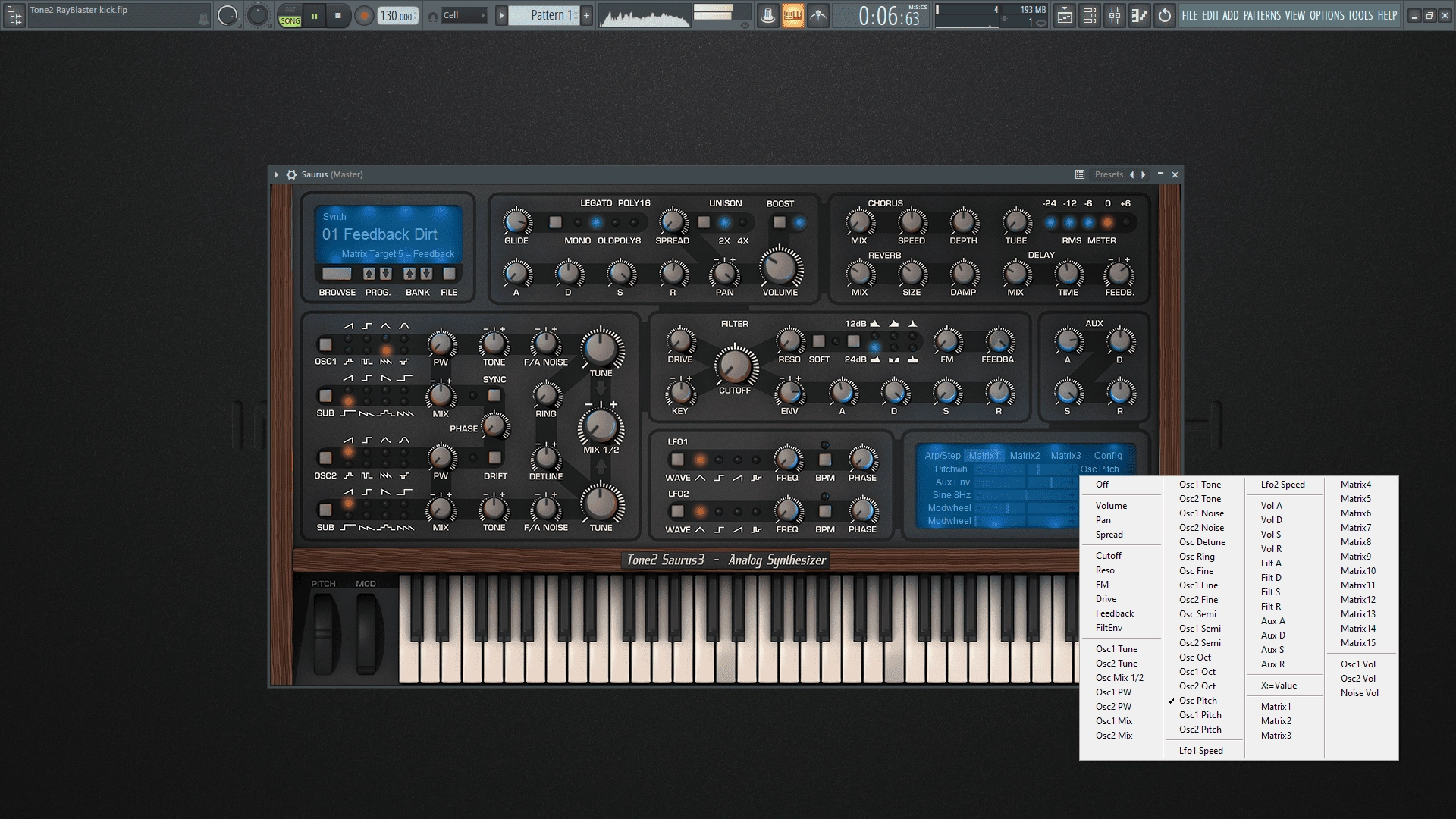The height and width of the screenshot is (819, 1456).
Task: Open the Pitchwh. matrix source field
Action: pyautogui.click(x=952, y=469)
